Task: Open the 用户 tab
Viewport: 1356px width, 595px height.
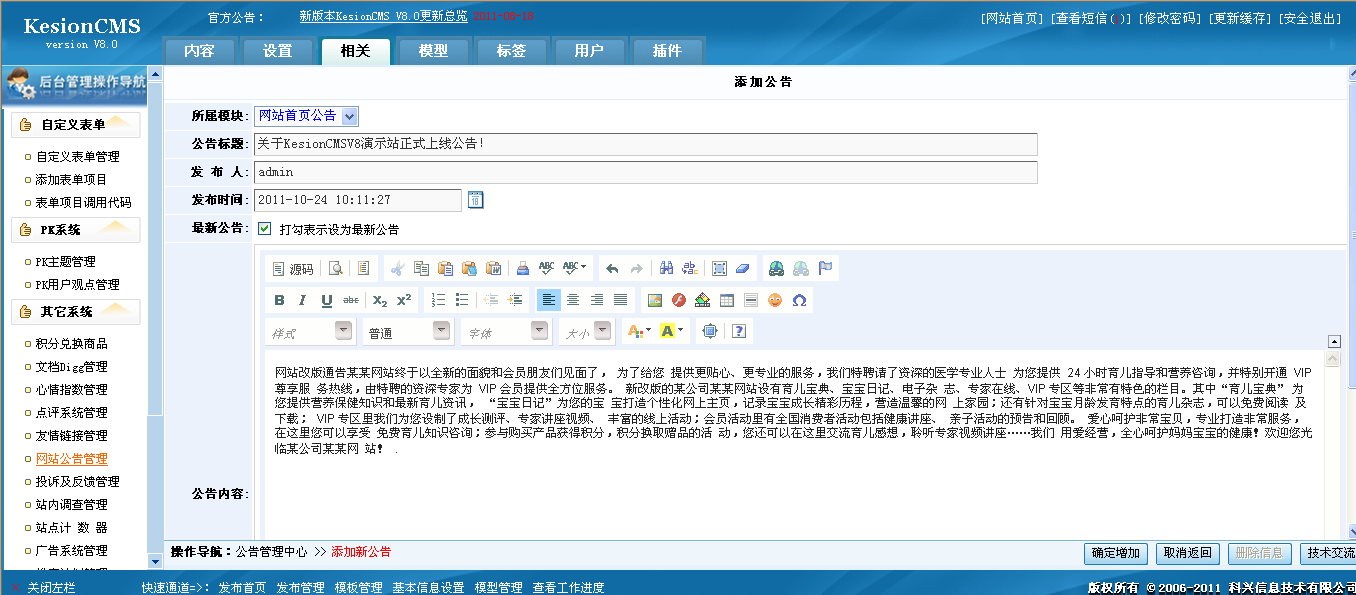Action: pos(589,51)
